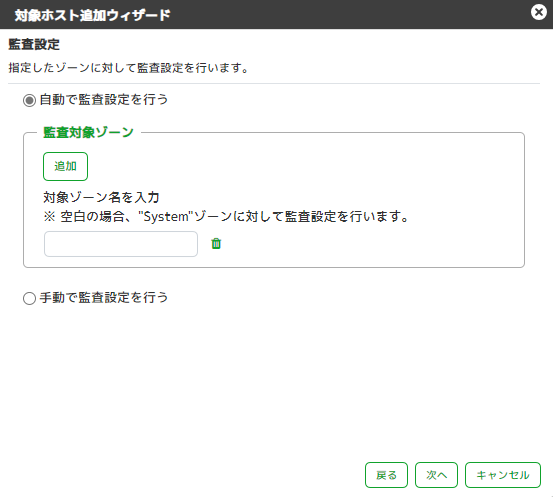The image size is (553, 497).
Task: Cancel the wizard with キャンセル
Action: point(503,475)
